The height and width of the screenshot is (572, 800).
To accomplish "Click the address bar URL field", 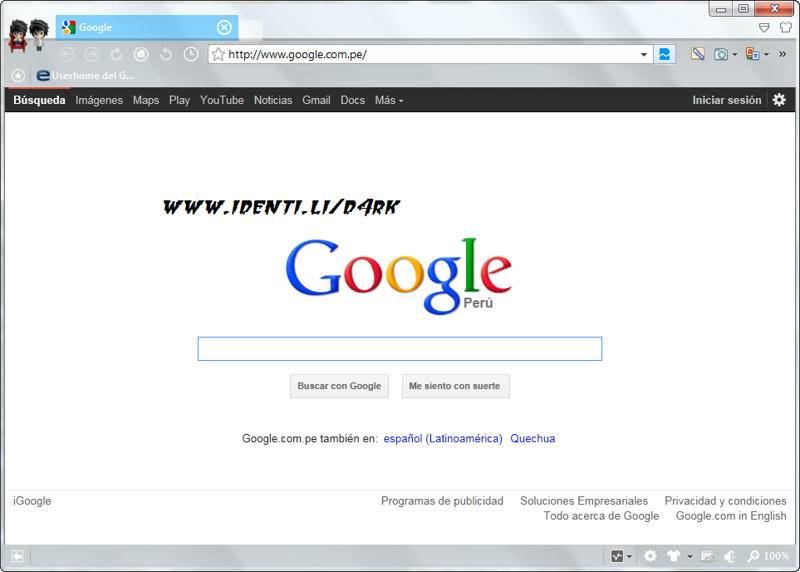I will pos(431,54).
